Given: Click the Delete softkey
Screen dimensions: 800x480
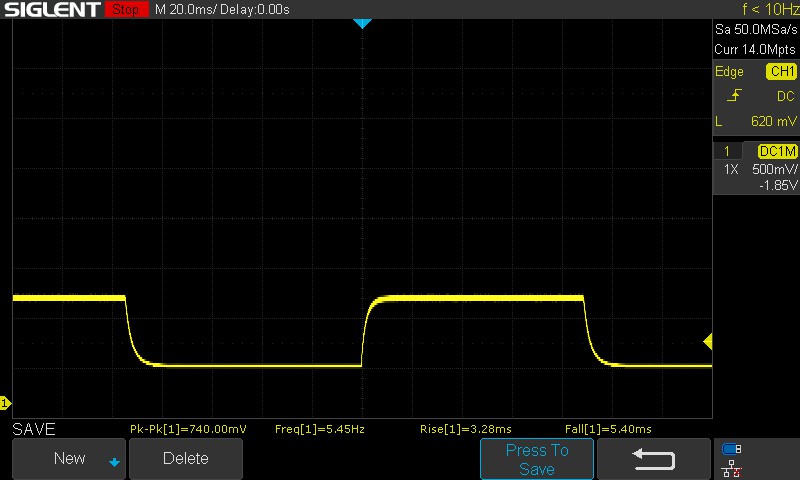Looking at the screenshot, I should coord(186,459).
